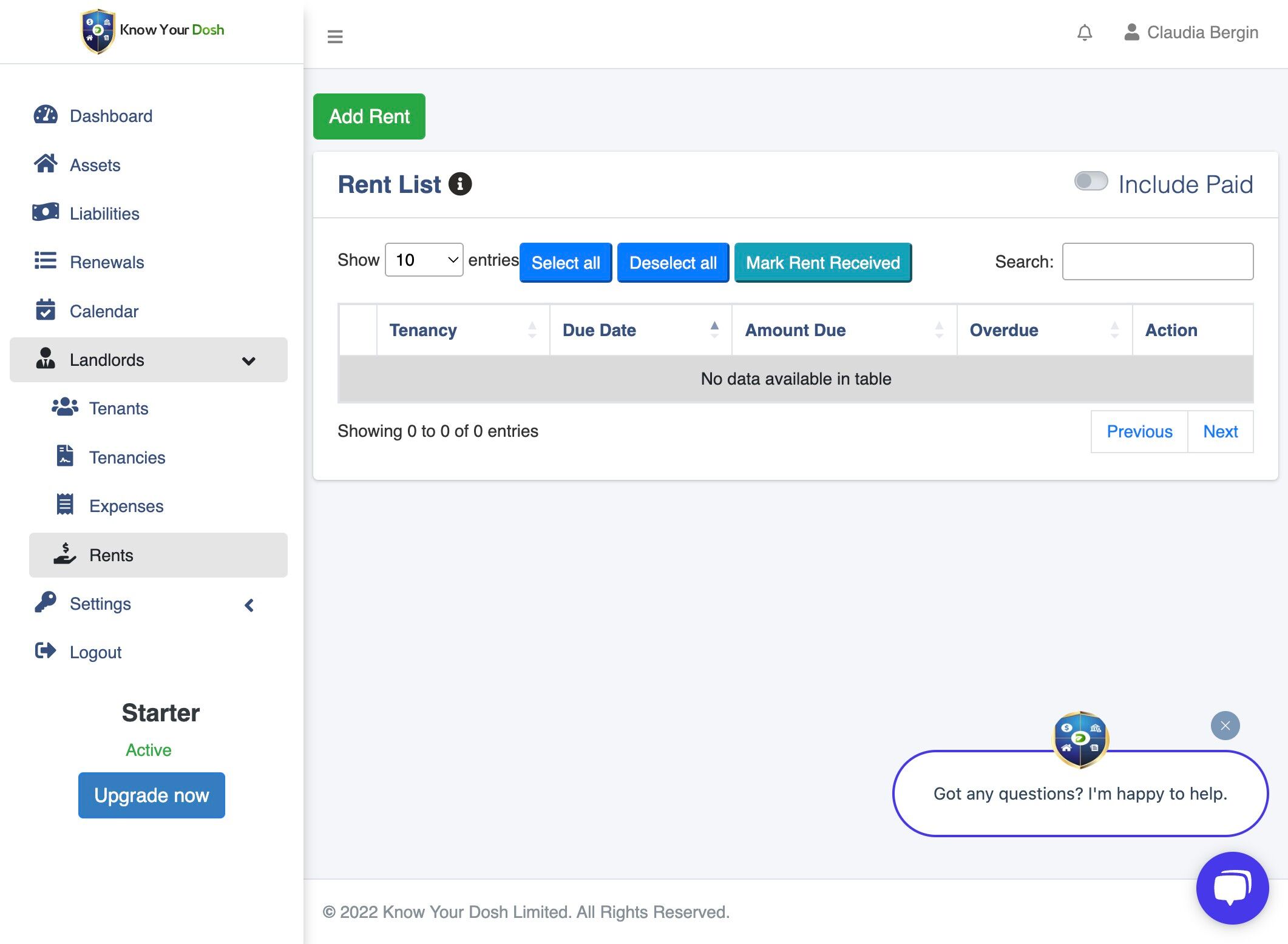Screen dimensions: 1288x944
Task: Open Tenancies in the sidebar
Action: (127, 457)
